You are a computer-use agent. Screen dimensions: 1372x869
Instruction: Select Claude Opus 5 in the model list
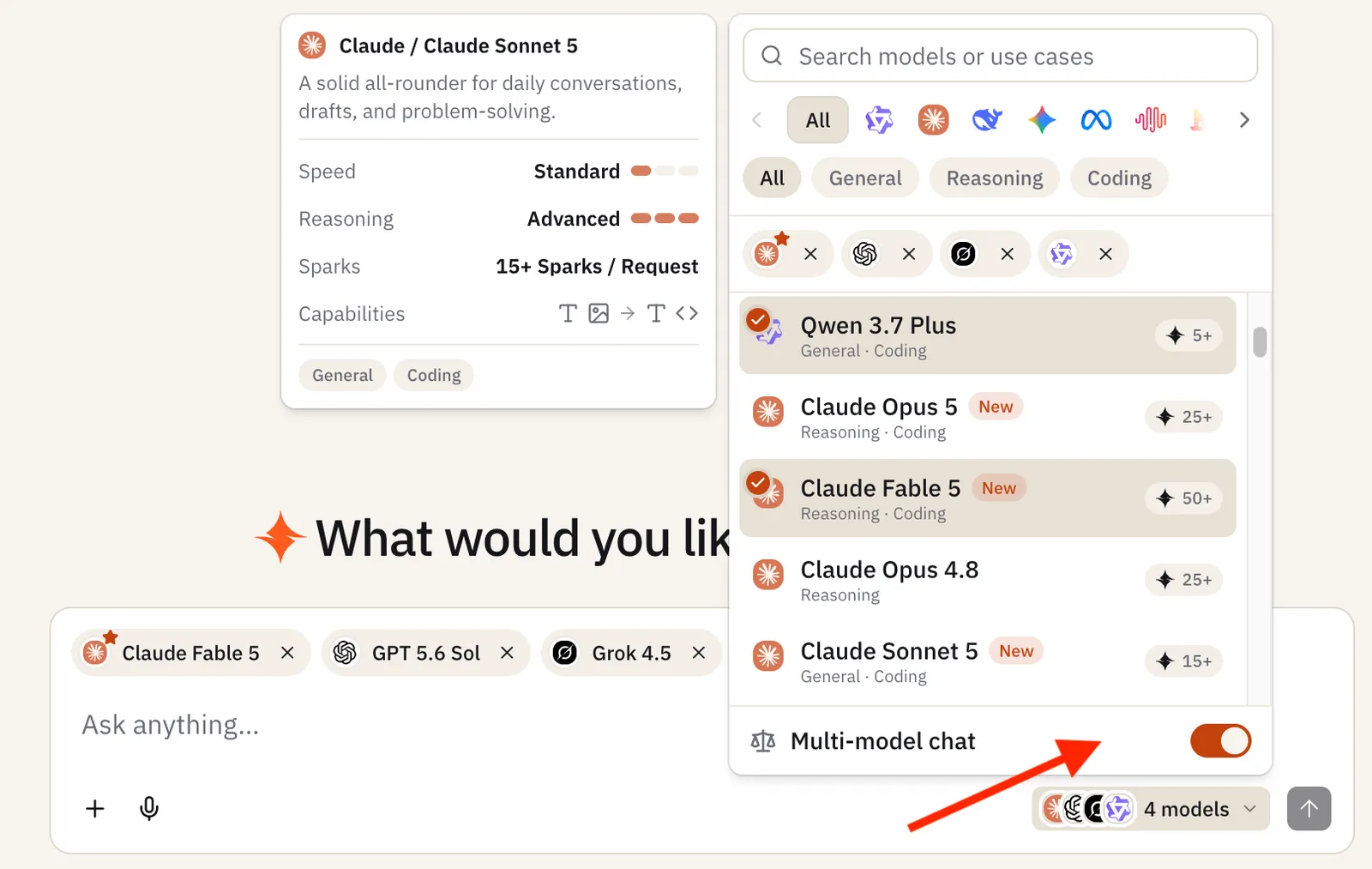tap(987, 417)
